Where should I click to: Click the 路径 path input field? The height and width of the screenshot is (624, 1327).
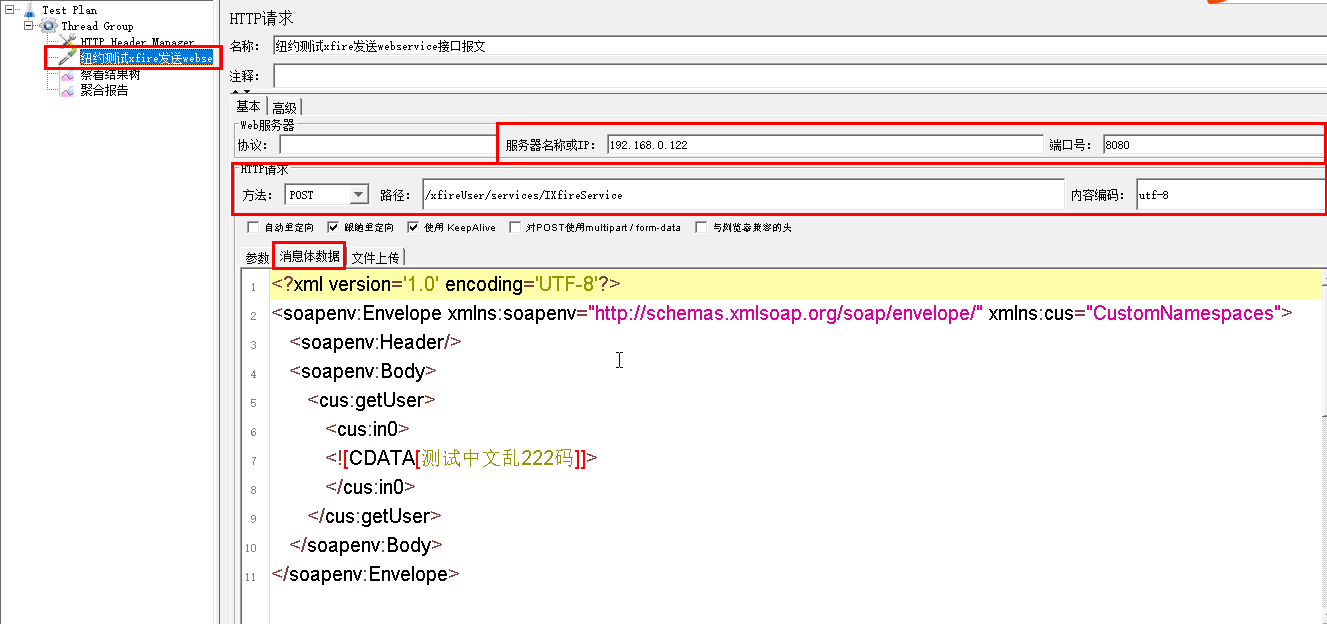coord(743,195)
